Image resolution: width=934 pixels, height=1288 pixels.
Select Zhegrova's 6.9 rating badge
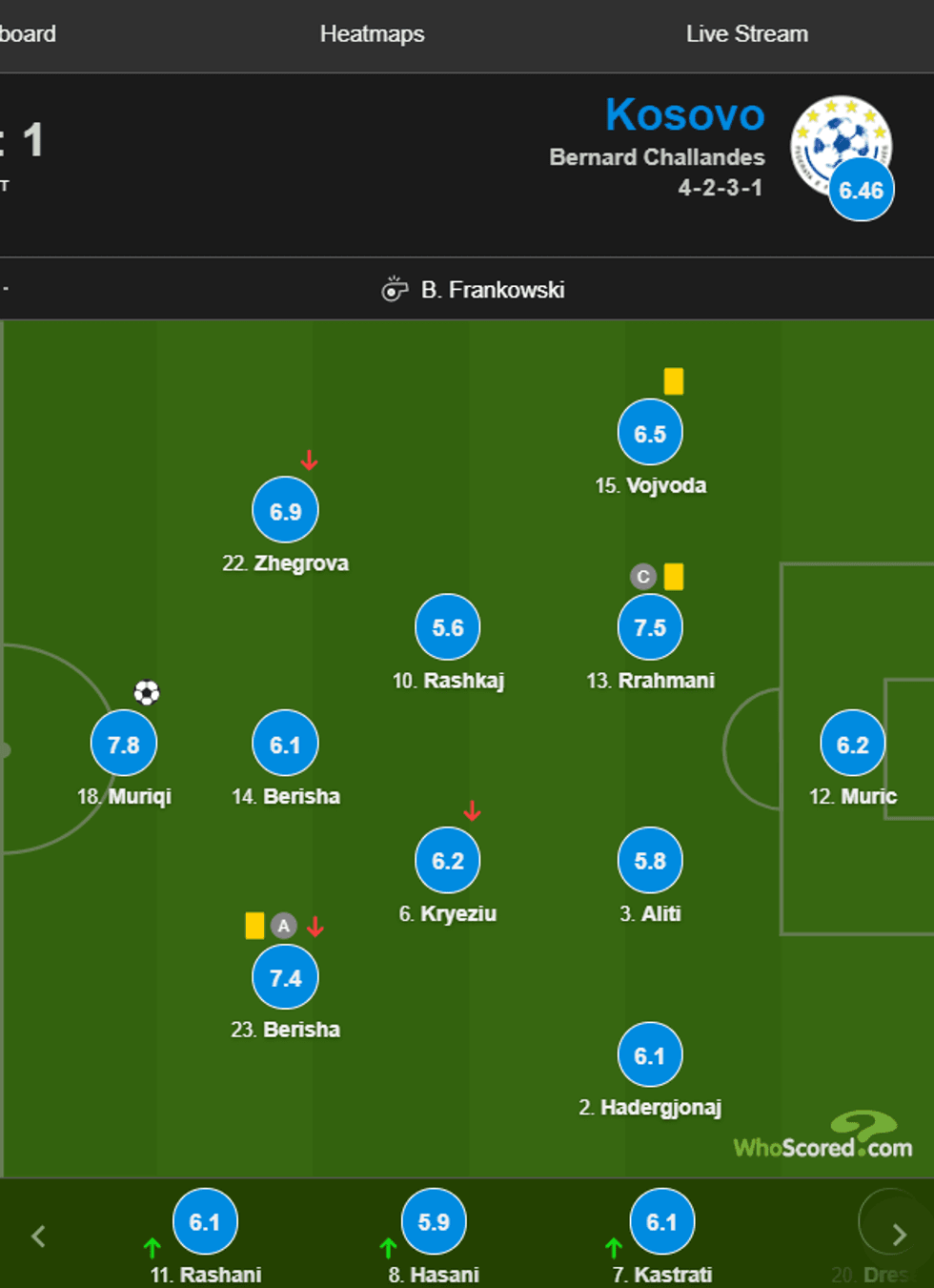pos(285,510)
